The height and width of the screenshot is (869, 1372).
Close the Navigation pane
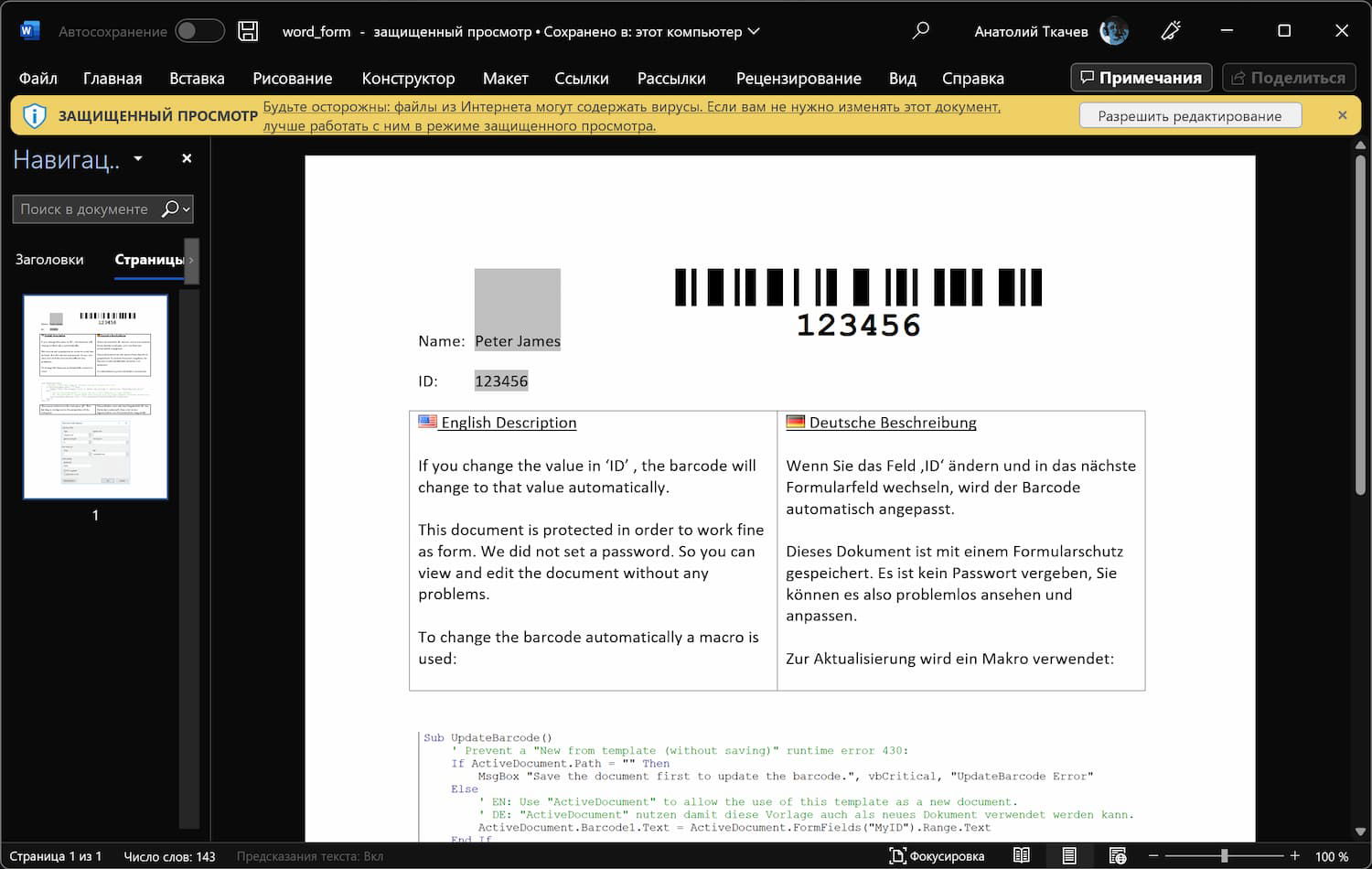coord(187,158)
